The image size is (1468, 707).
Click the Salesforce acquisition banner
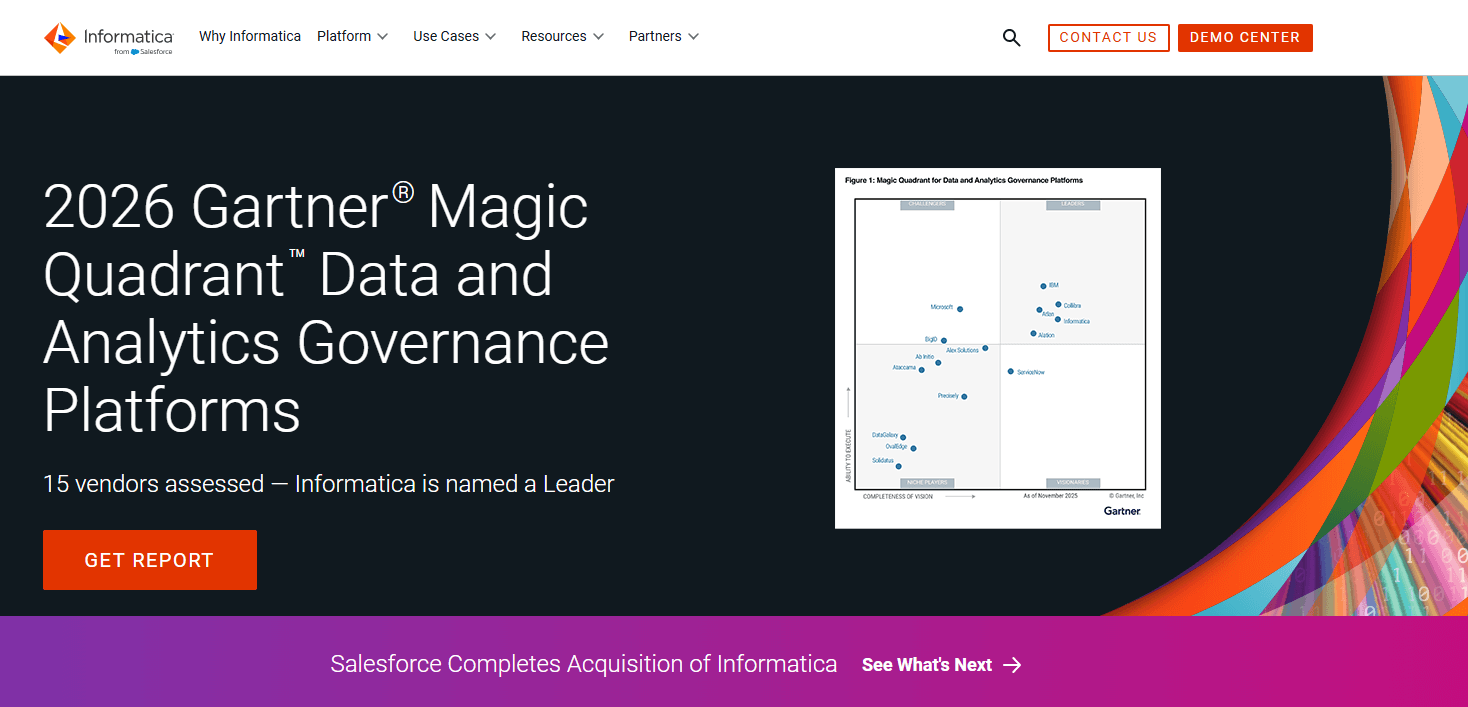(x=584, y=664)
